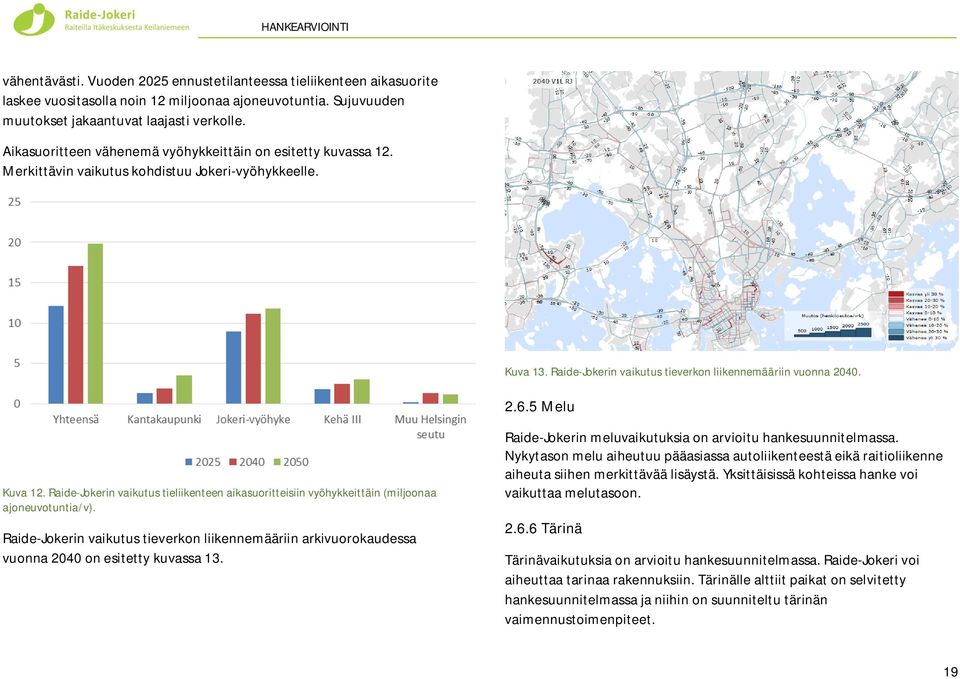Pick the red 2040 bar for Kantakaupunki

pos(165,396)
